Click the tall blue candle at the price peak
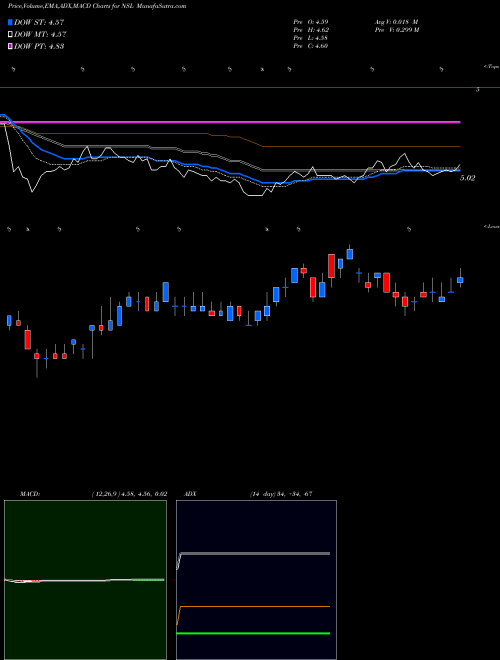Screen dimensions: 500x660 point(350,254)
